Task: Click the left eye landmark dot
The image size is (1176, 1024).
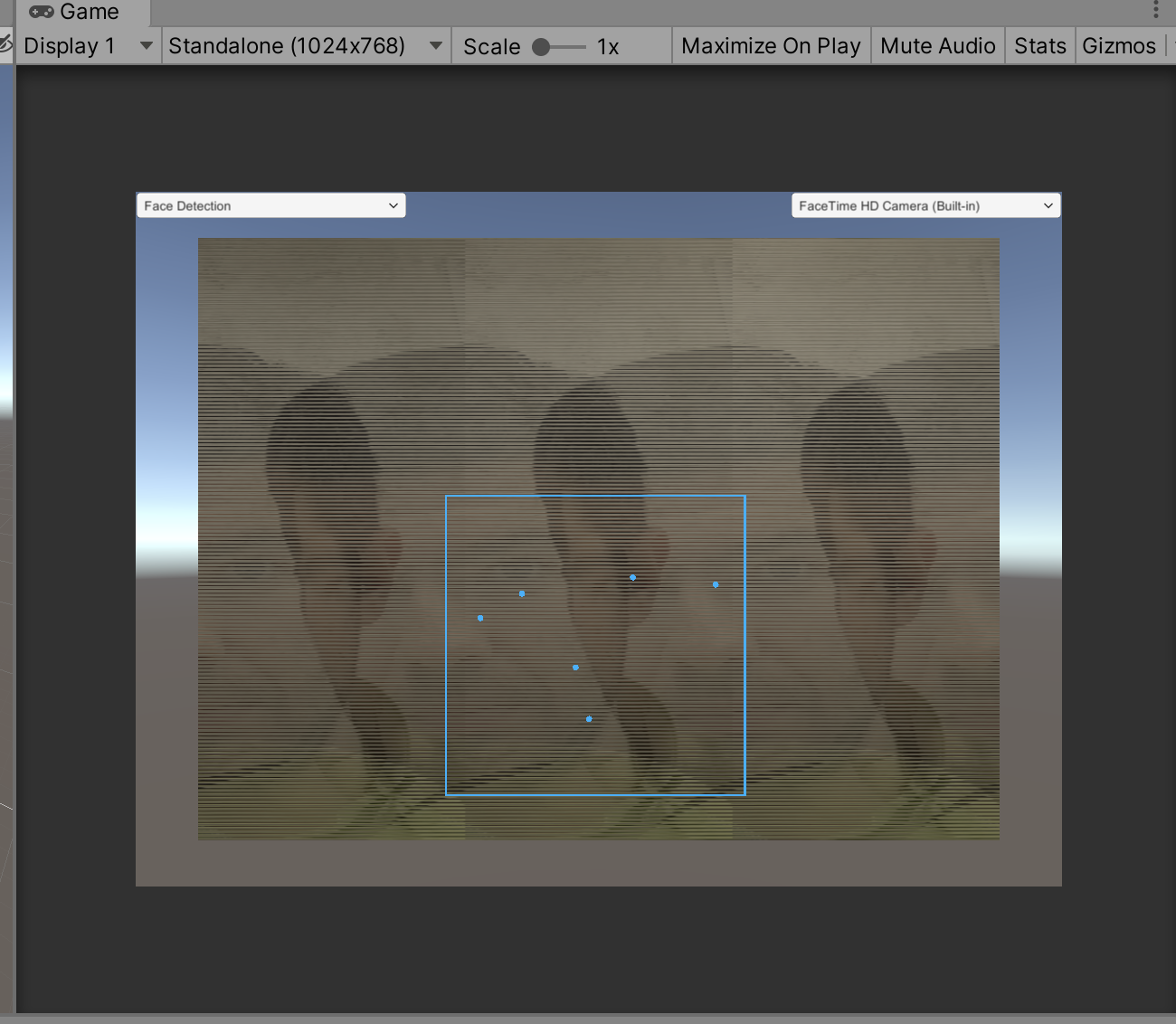Action: click(522, 593)
